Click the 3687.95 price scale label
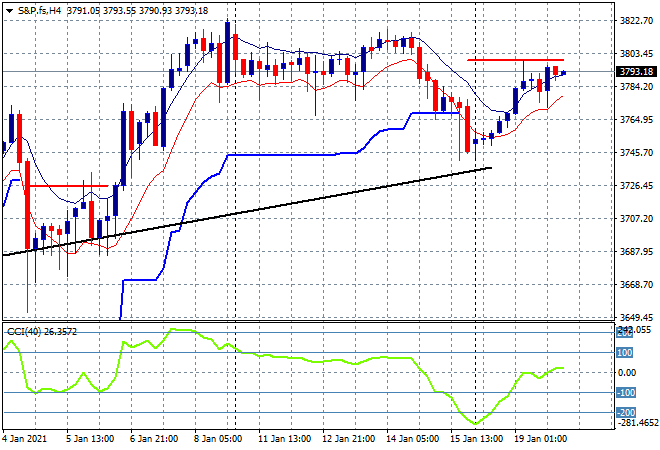660x450 pixels. (x=636, y=251)
